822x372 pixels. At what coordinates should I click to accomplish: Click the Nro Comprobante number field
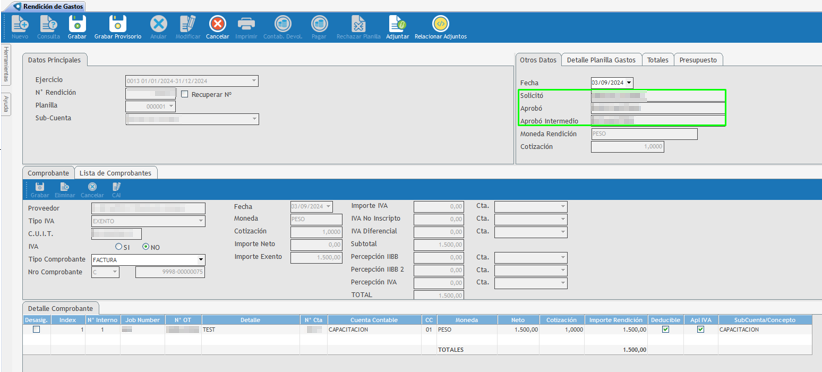pyautogui.click(x=170, y=272)
